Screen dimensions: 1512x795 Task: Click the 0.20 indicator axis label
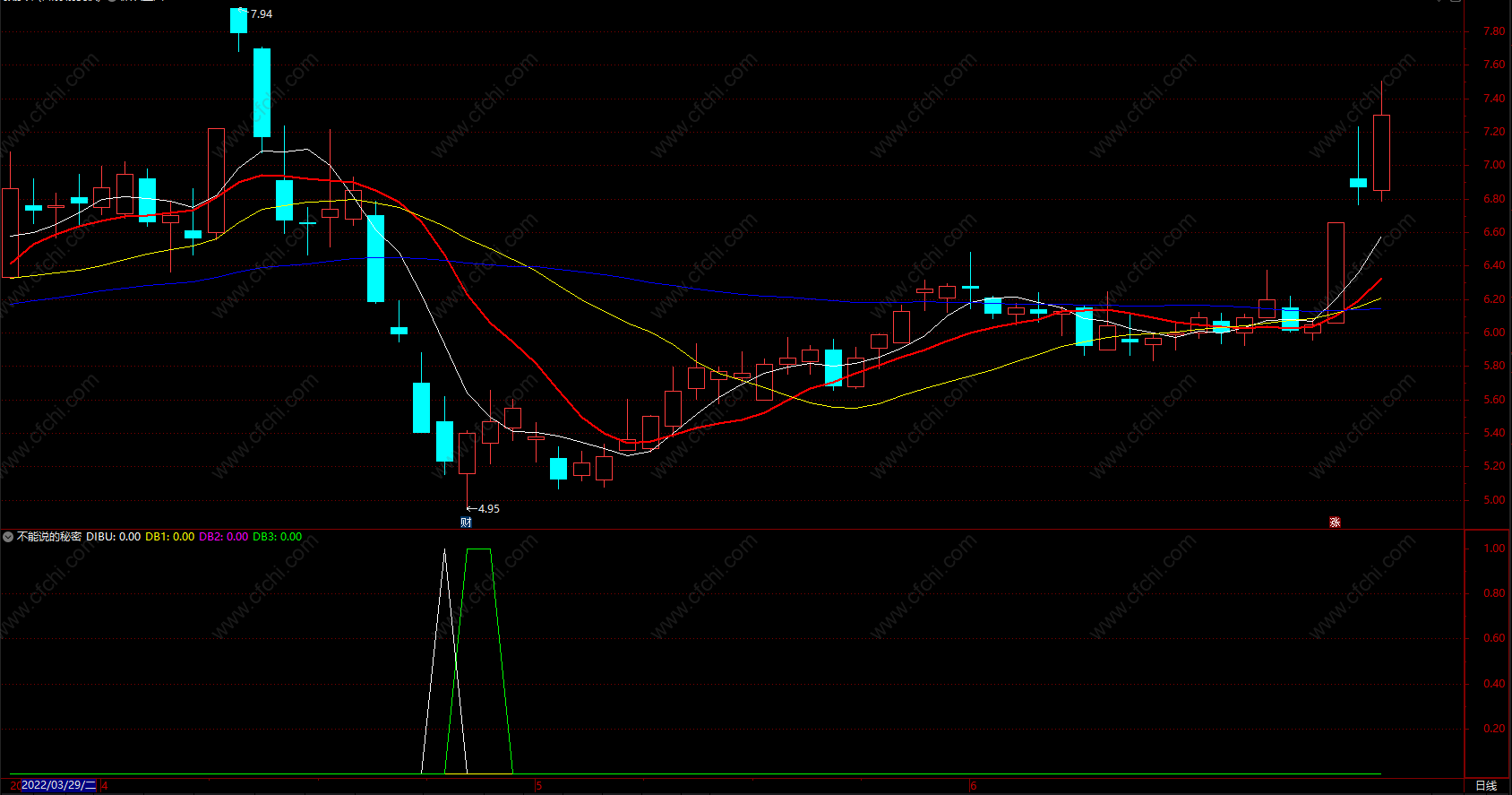pos(1494,729)
